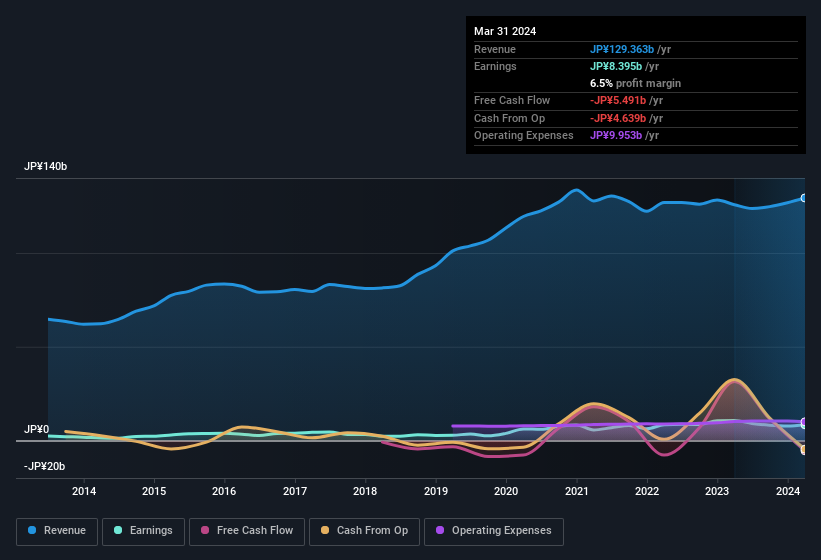821x560 pixels.
Task: Click the 2022 x-axis label
Action: click(647, 491)
